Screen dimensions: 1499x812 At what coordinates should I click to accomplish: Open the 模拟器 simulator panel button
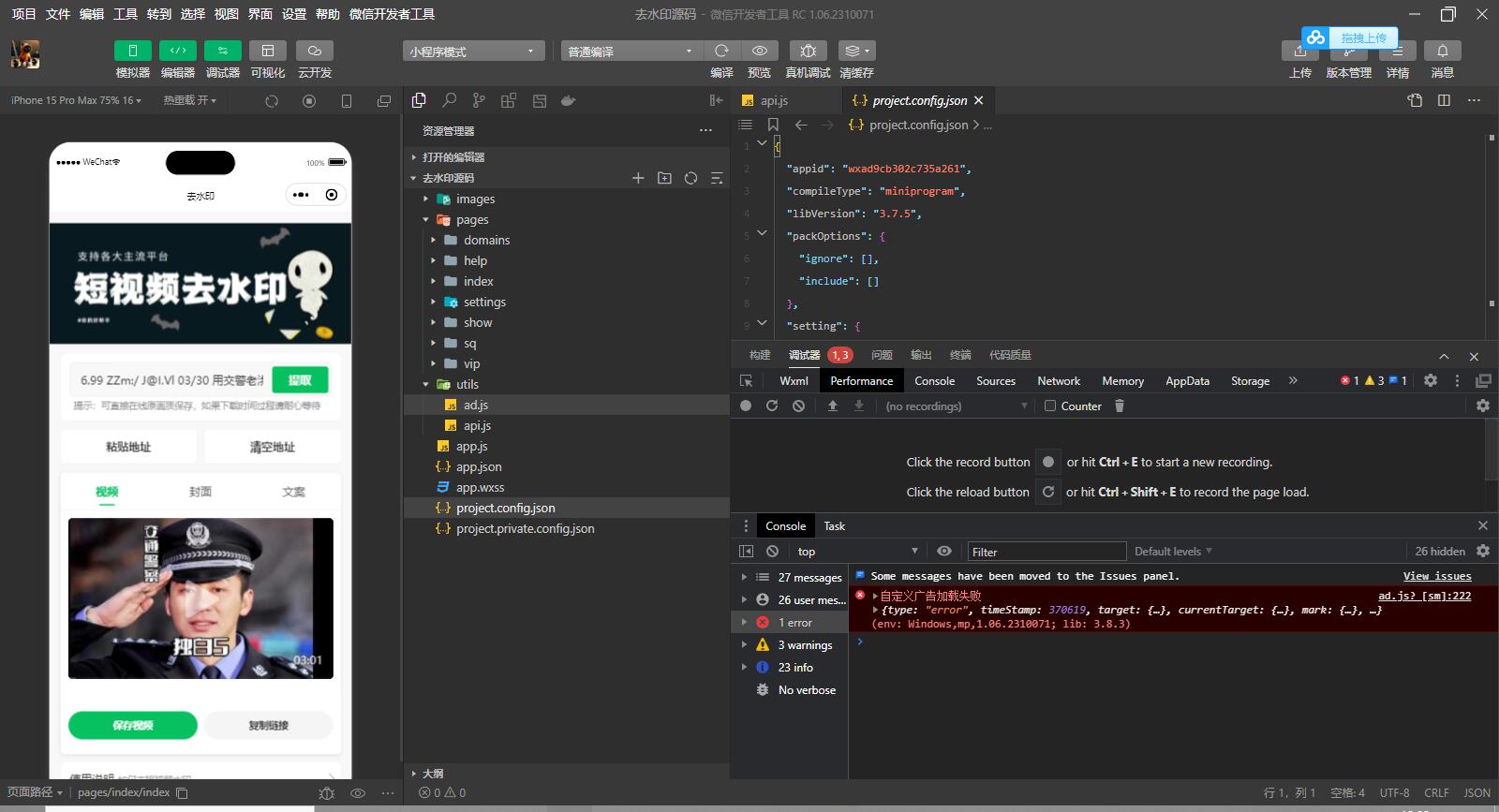point(132,51)
